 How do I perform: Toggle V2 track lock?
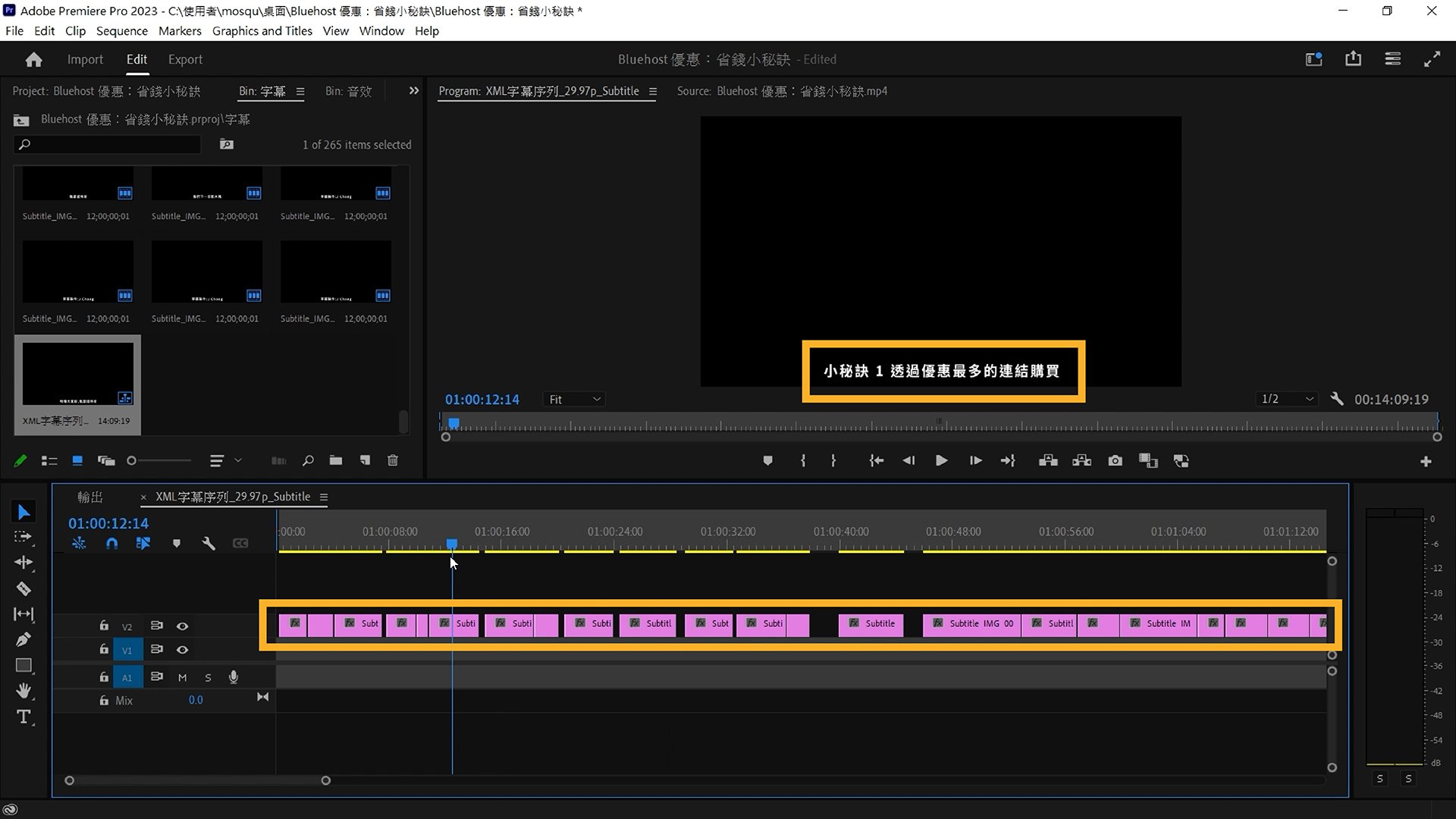click(104, 626)
